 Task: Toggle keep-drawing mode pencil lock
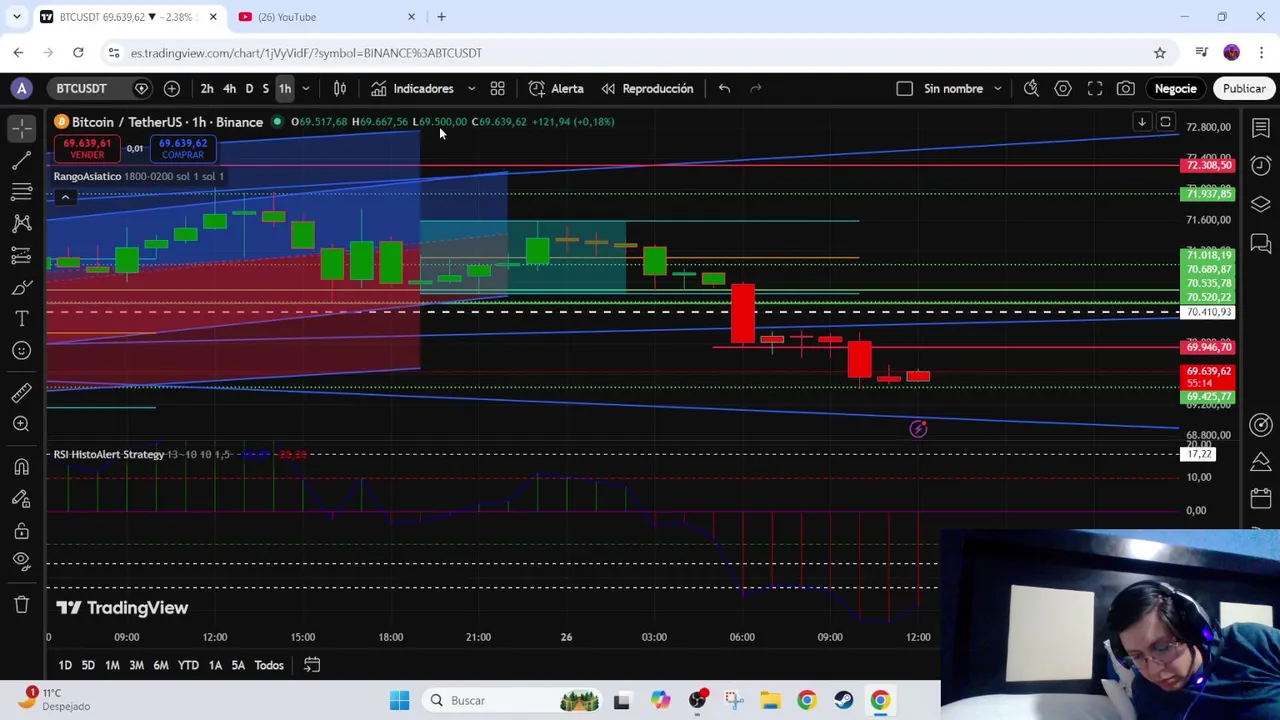pyautogui.click(x=21, y=499)
